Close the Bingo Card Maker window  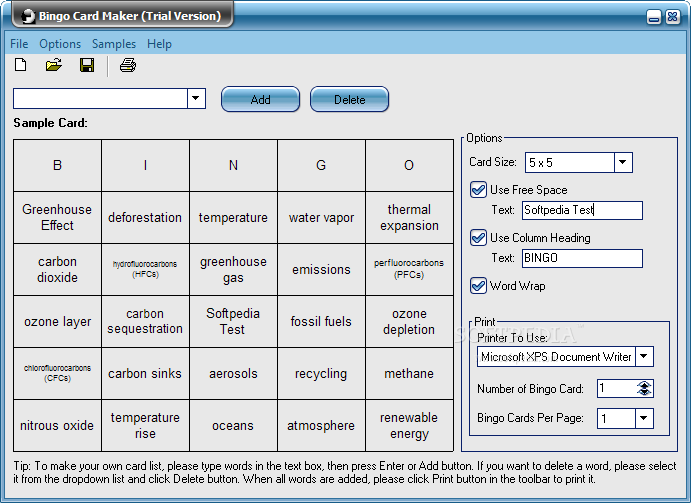click(x=672, y=17)
